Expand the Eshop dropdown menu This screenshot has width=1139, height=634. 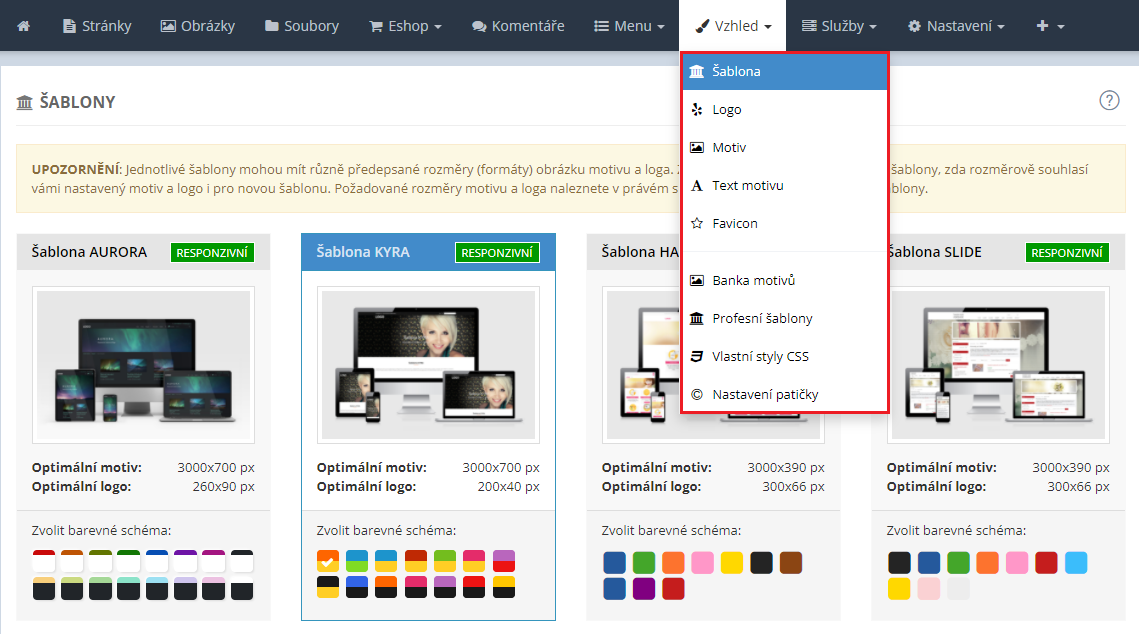pyautogui.click(x=405, y=25)
